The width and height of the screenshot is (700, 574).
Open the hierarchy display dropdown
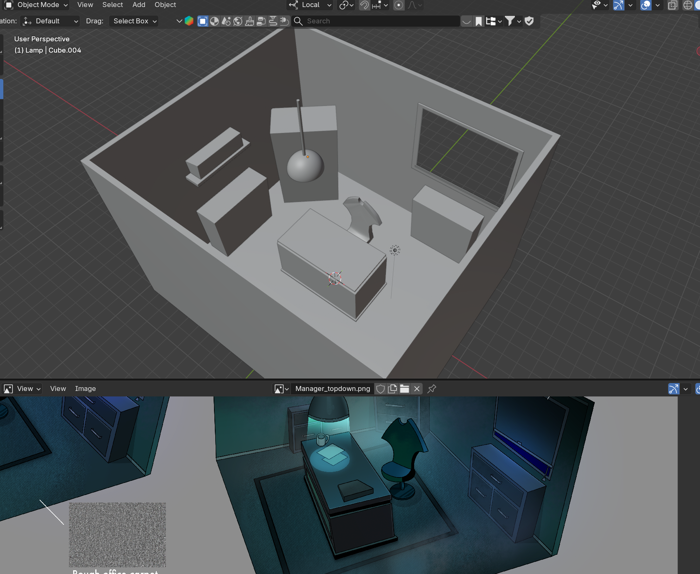(x=494, y=21)
